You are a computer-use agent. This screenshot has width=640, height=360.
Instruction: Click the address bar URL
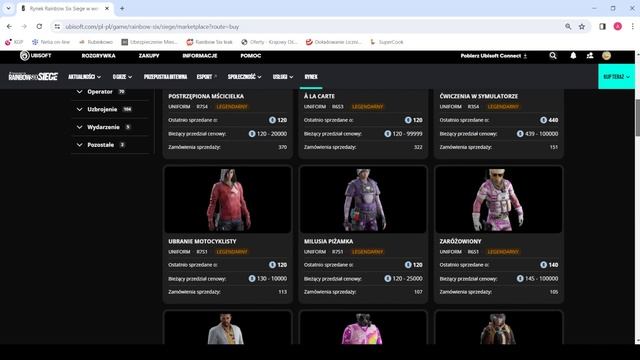coord(152,27)
